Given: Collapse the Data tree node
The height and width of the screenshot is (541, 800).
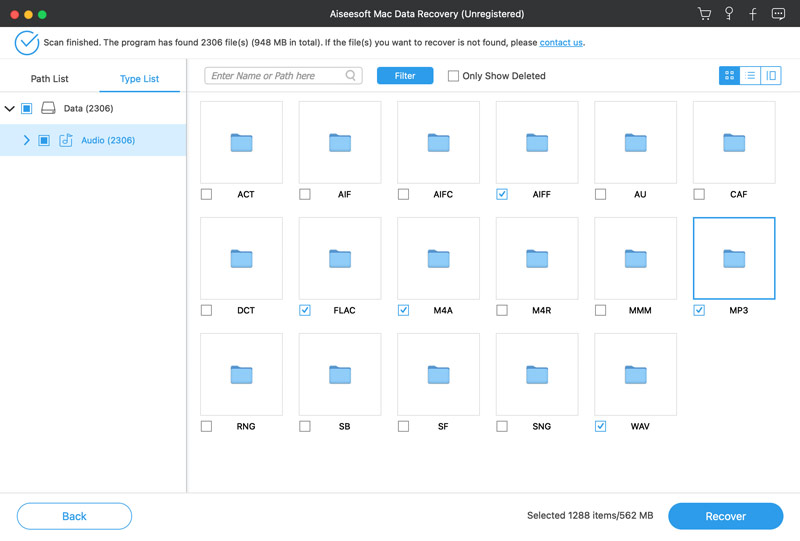Looking at the screenshot, I should tap(10, 108).
